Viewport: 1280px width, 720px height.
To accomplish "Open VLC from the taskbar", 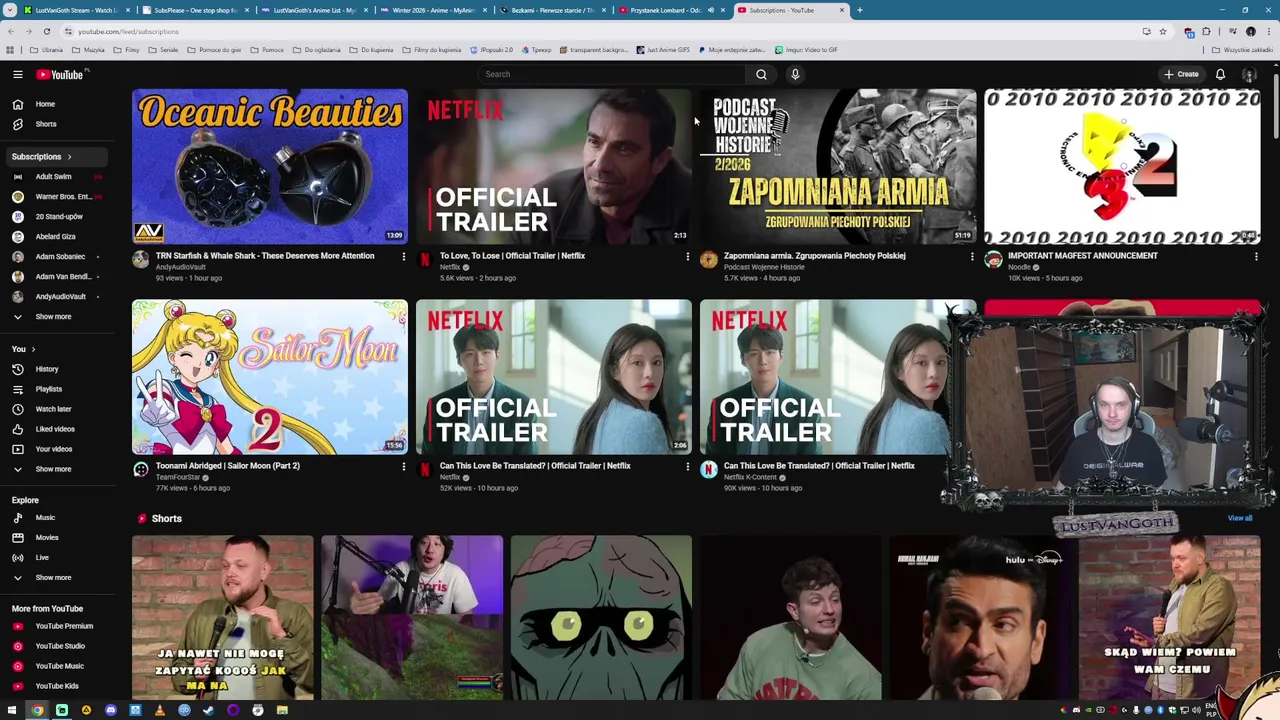I will (159, 710).
